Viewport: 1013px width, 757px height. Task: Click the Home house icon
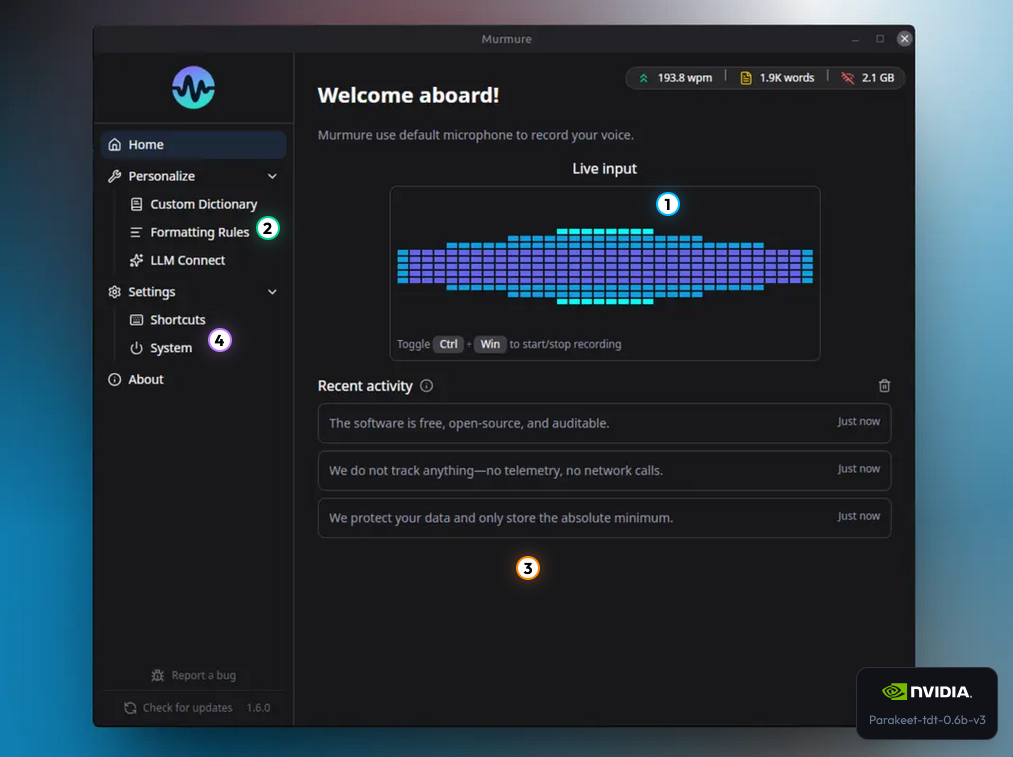[x=114, y=145]
